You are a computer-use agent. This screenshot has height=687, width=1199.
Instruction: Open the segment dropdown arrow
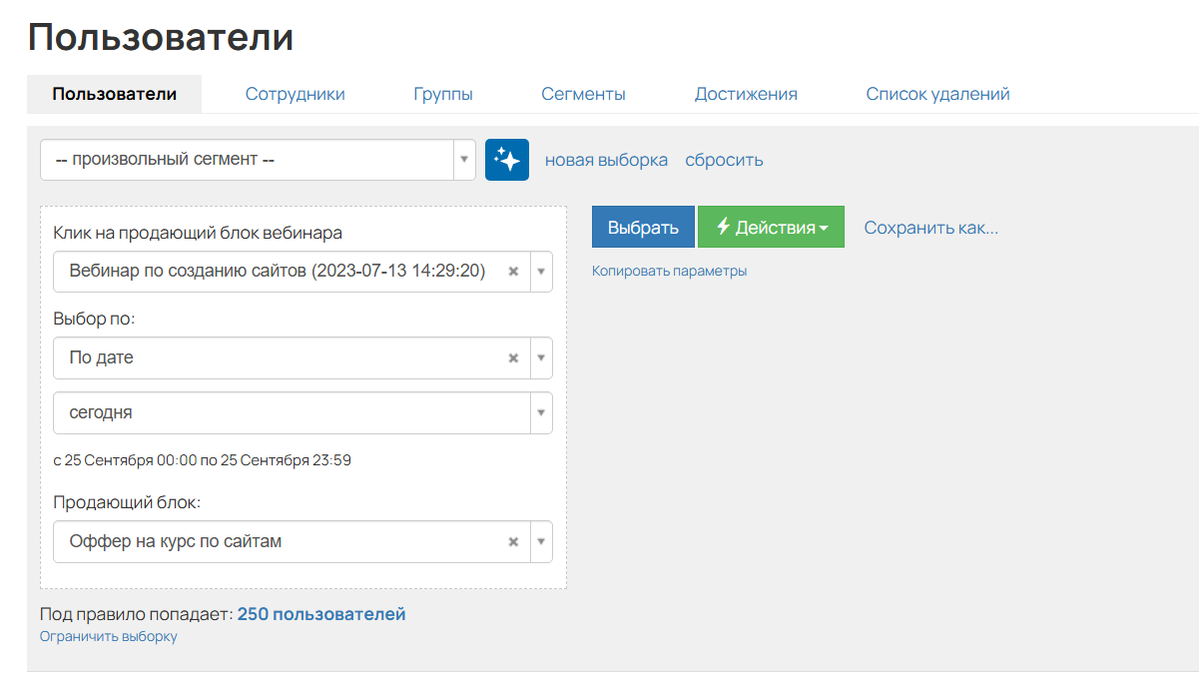coord(464,160)
